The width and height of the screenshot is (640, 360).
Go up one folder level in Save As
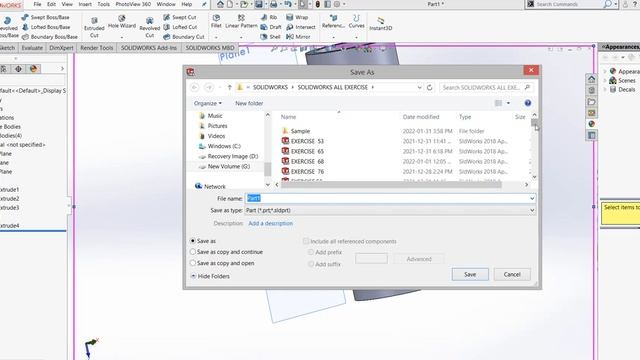(x=229, y=87)
